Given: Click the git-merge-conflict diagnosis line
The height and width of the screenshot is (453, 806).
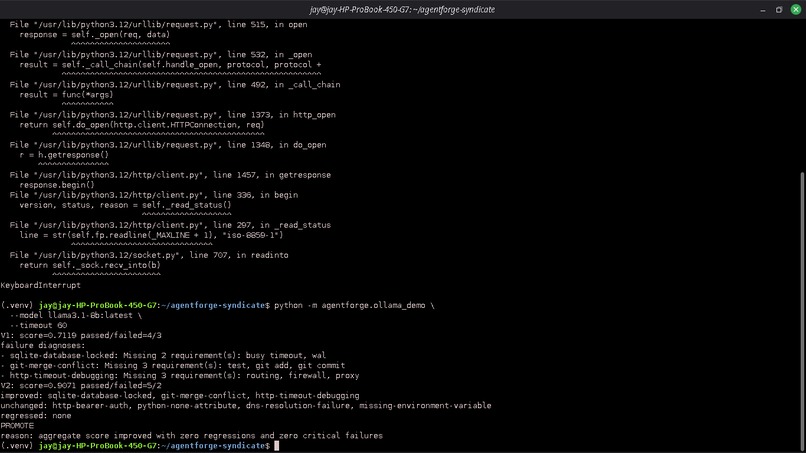Looking at the screenshot, I should (173, 366).
